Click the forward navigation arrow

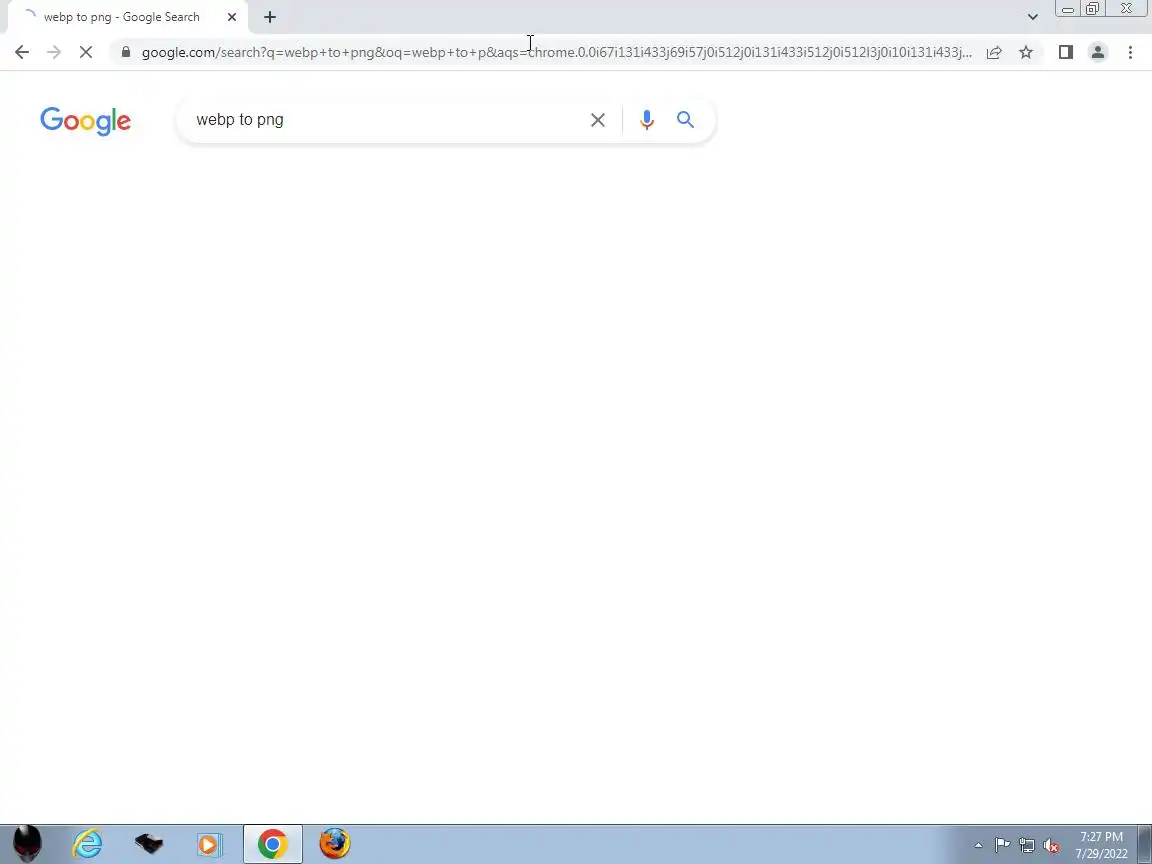(54, 52)
